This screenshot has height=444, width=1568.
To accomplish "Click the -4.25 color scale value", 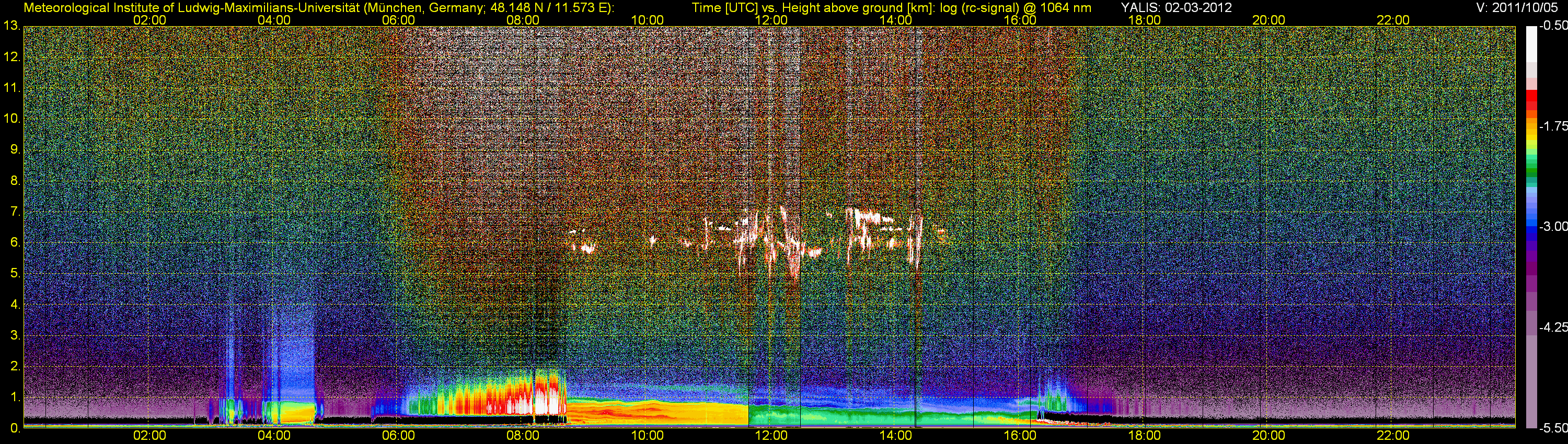I will coord(1553,327).
